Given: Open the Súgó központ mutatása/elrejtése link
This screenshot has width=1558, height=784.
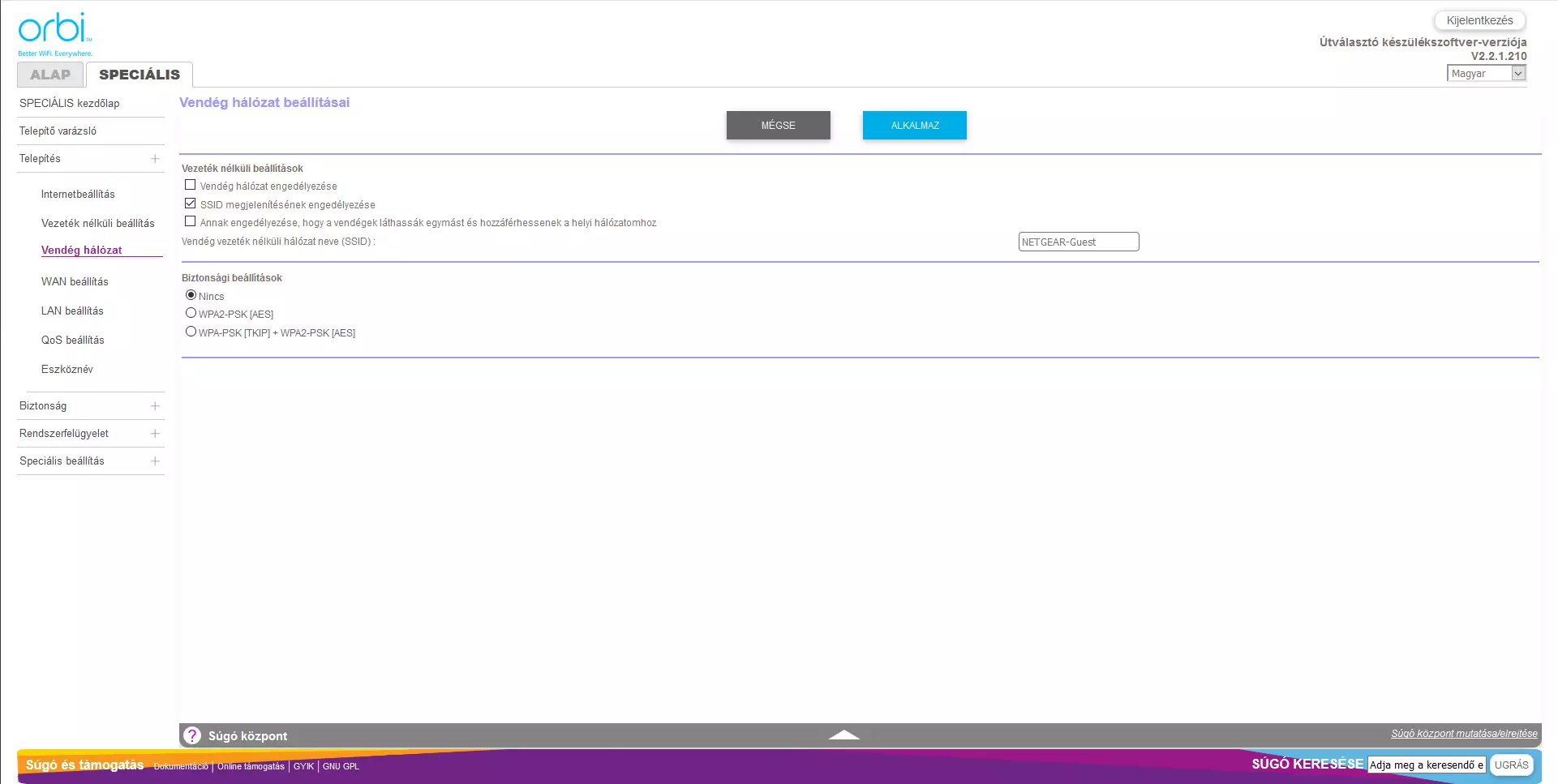Looking at the screenshot, I should [x=1464, y=734].
